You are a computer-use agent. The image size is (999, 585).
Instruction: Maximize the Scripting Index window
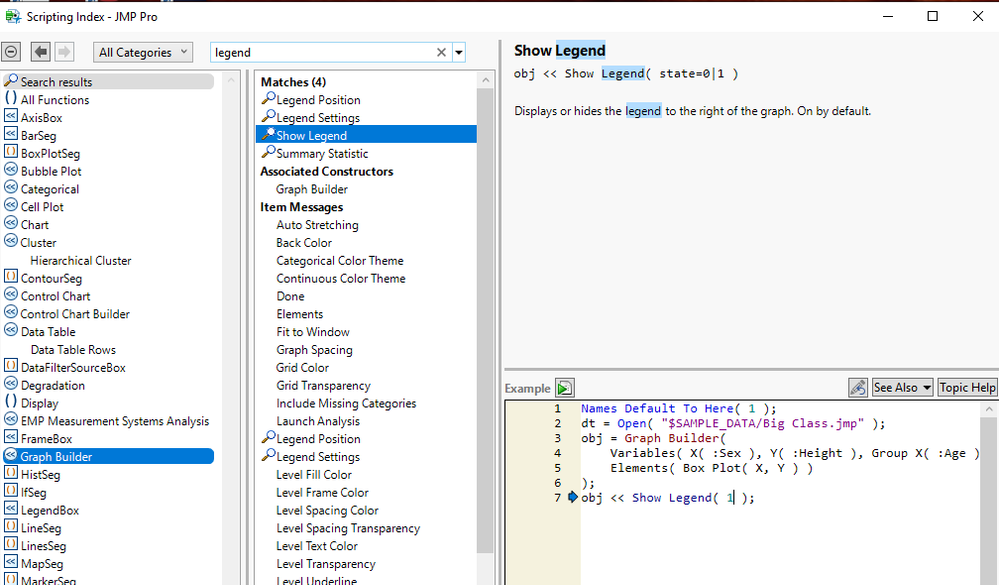[x=932, y=16]
